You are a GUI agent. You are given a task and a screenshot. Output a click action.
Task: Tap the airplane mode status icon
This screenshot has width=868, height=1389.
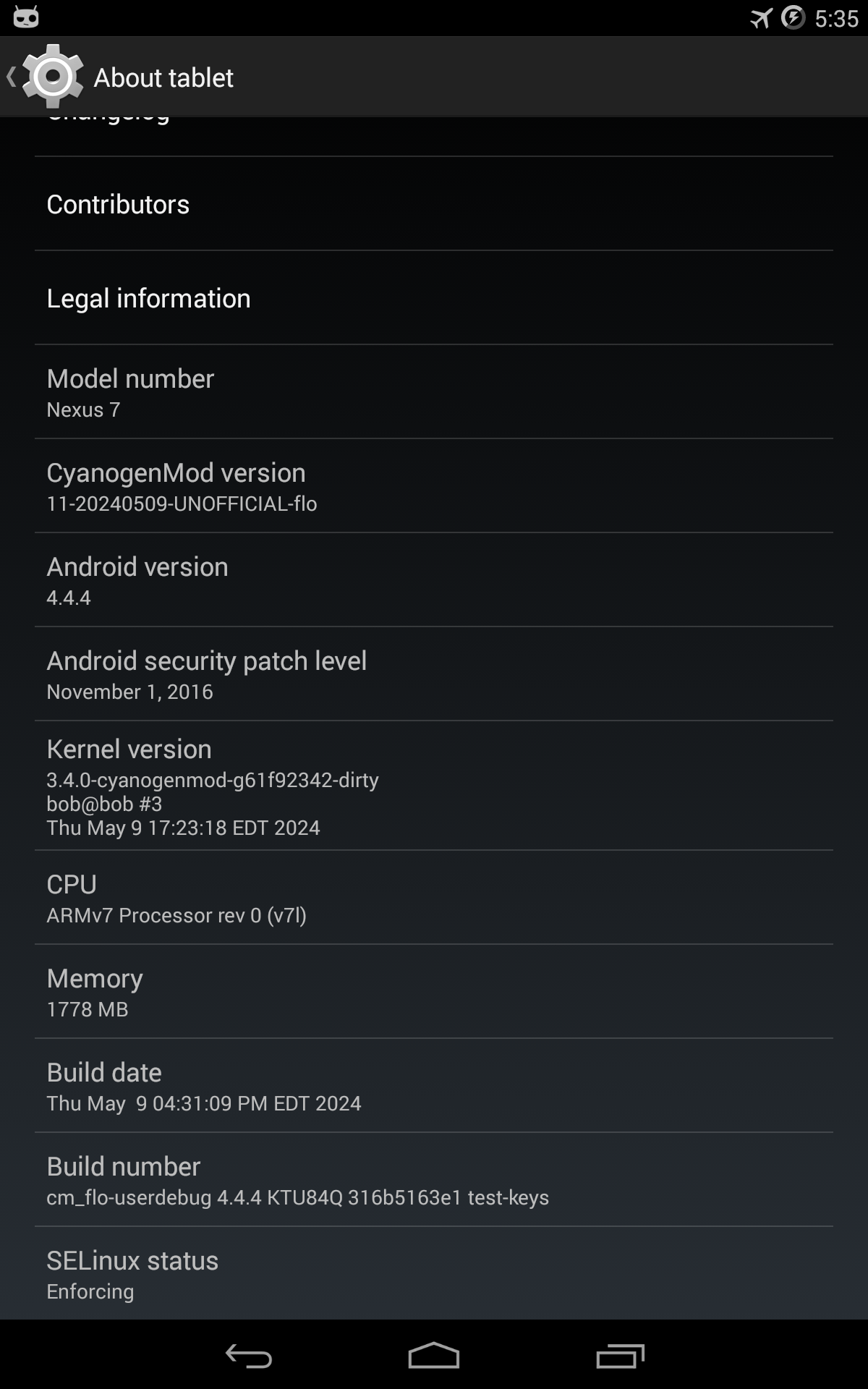[761, 18]
